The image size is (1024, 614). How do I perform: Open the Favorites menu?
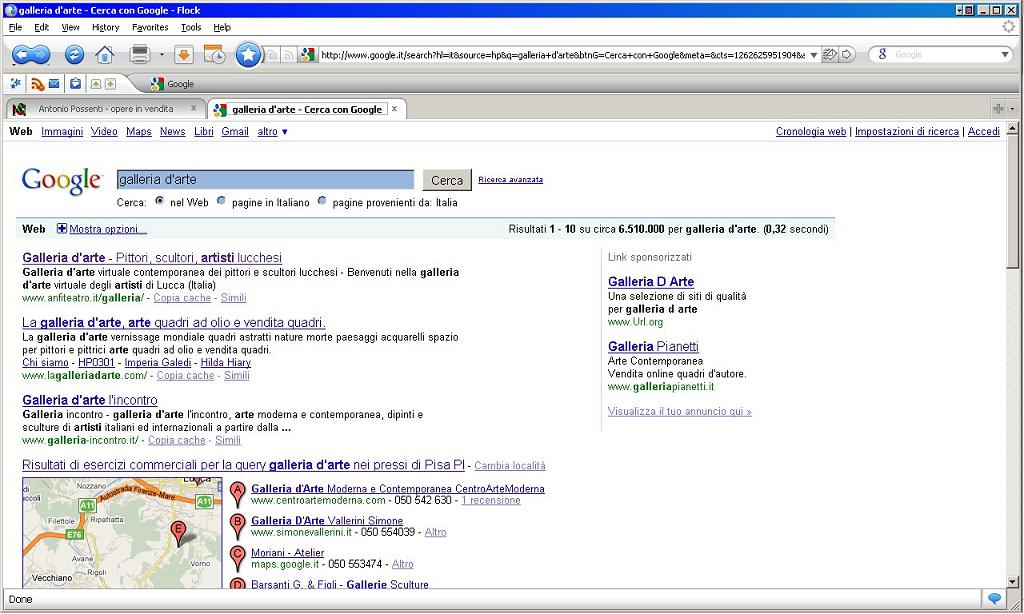[150, 27]
